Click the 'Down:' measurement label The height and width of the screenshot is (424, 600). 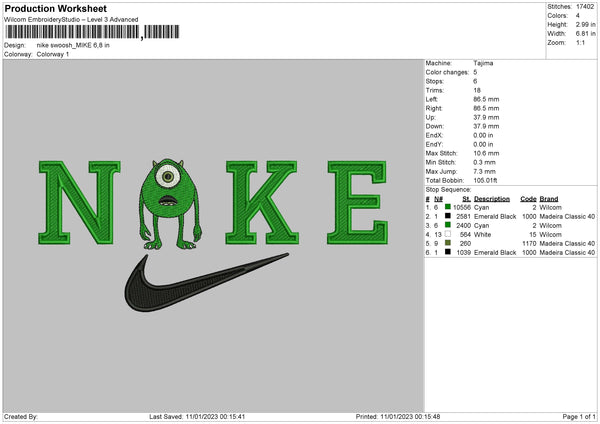[434, 126]
